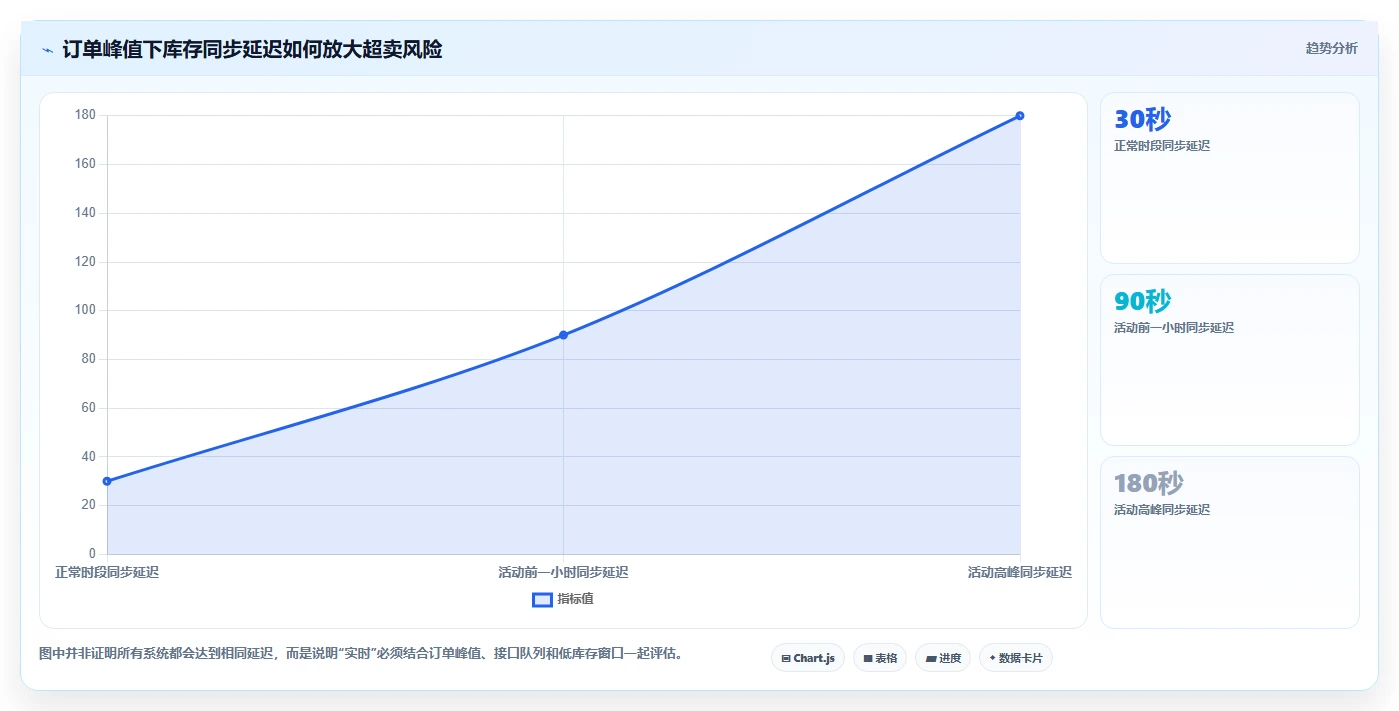The height and width of the screenshot is (711, 1399).
Task: Click the 90秒 stat card value
Action: [x=1142, y=301]
